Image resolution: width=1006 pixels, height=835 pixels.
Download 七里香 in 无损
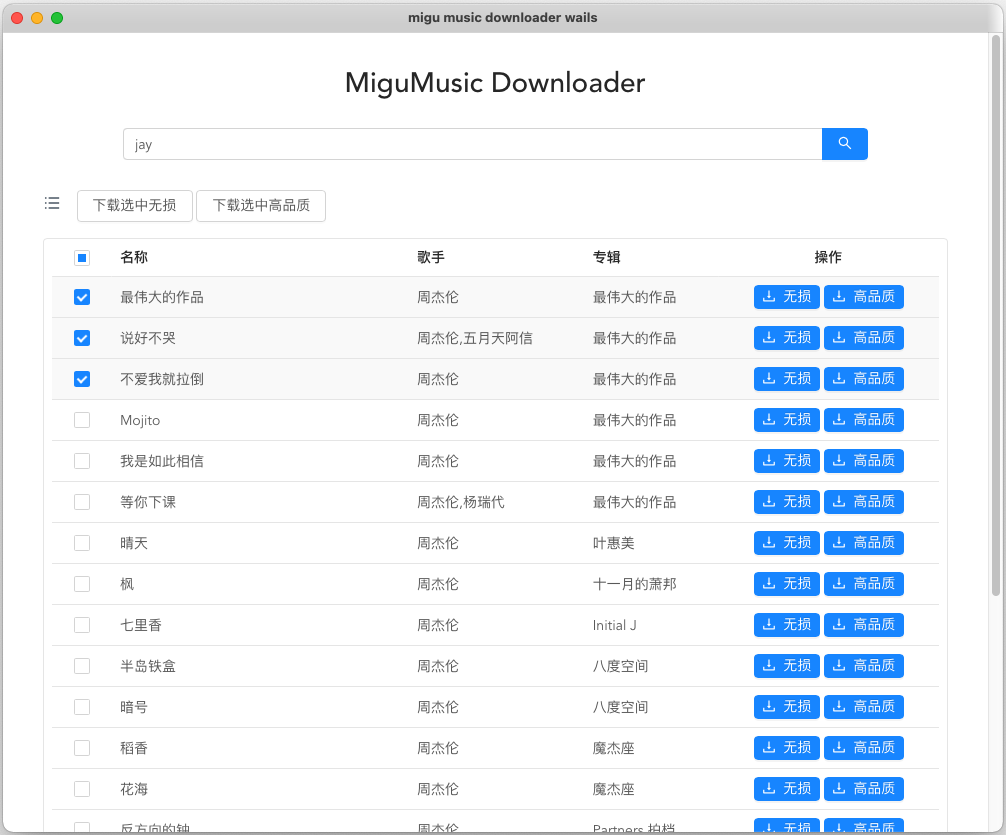point(787,624)
